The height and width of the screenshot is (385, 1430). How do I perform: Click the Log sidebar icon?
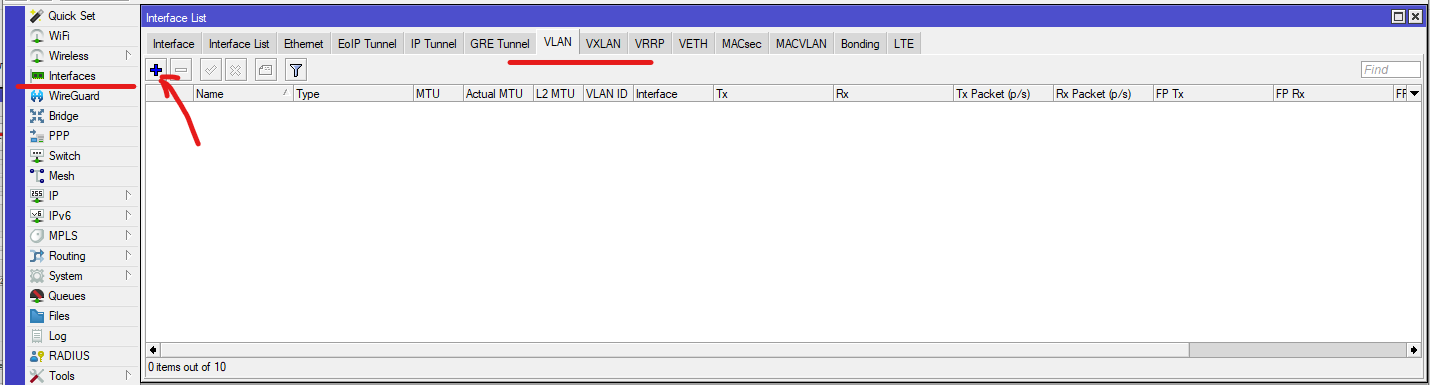point(37,336)
